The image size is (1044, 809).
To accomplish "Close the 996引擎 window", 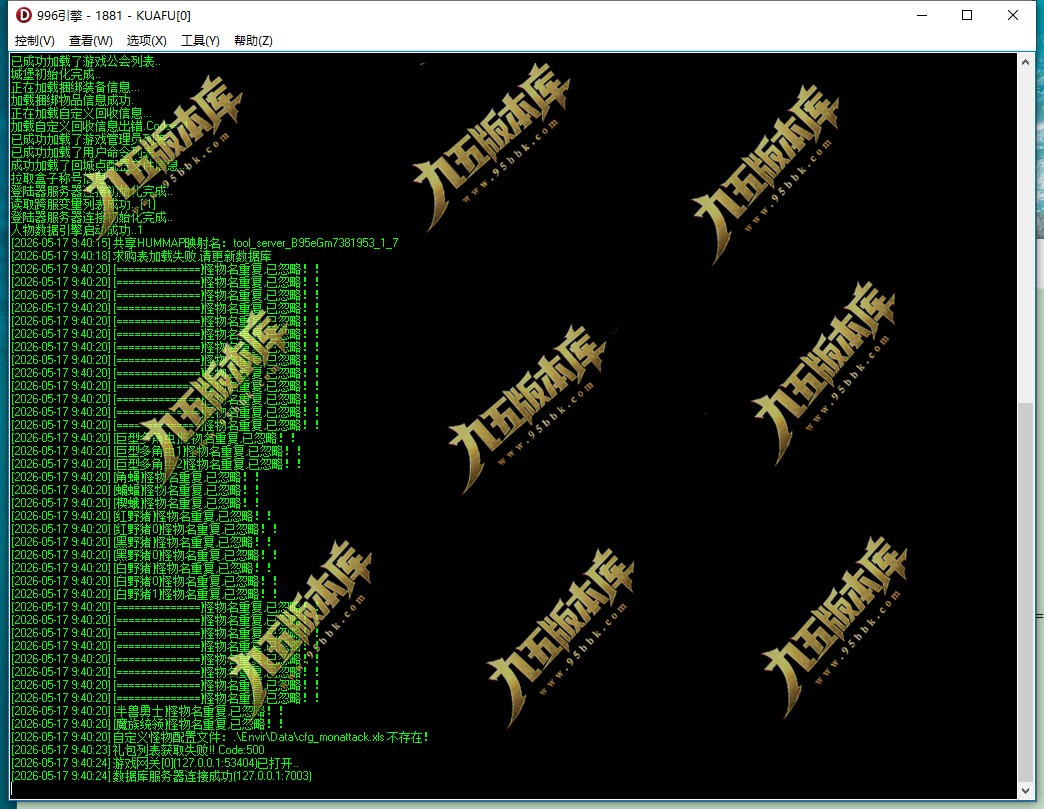I will 1013,15.
